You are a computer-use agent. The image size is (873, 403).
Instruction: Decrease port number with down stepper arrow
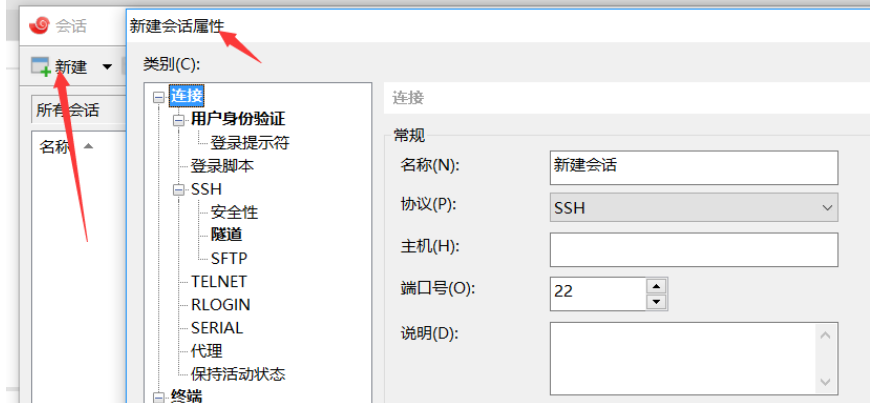click(658, 302)
